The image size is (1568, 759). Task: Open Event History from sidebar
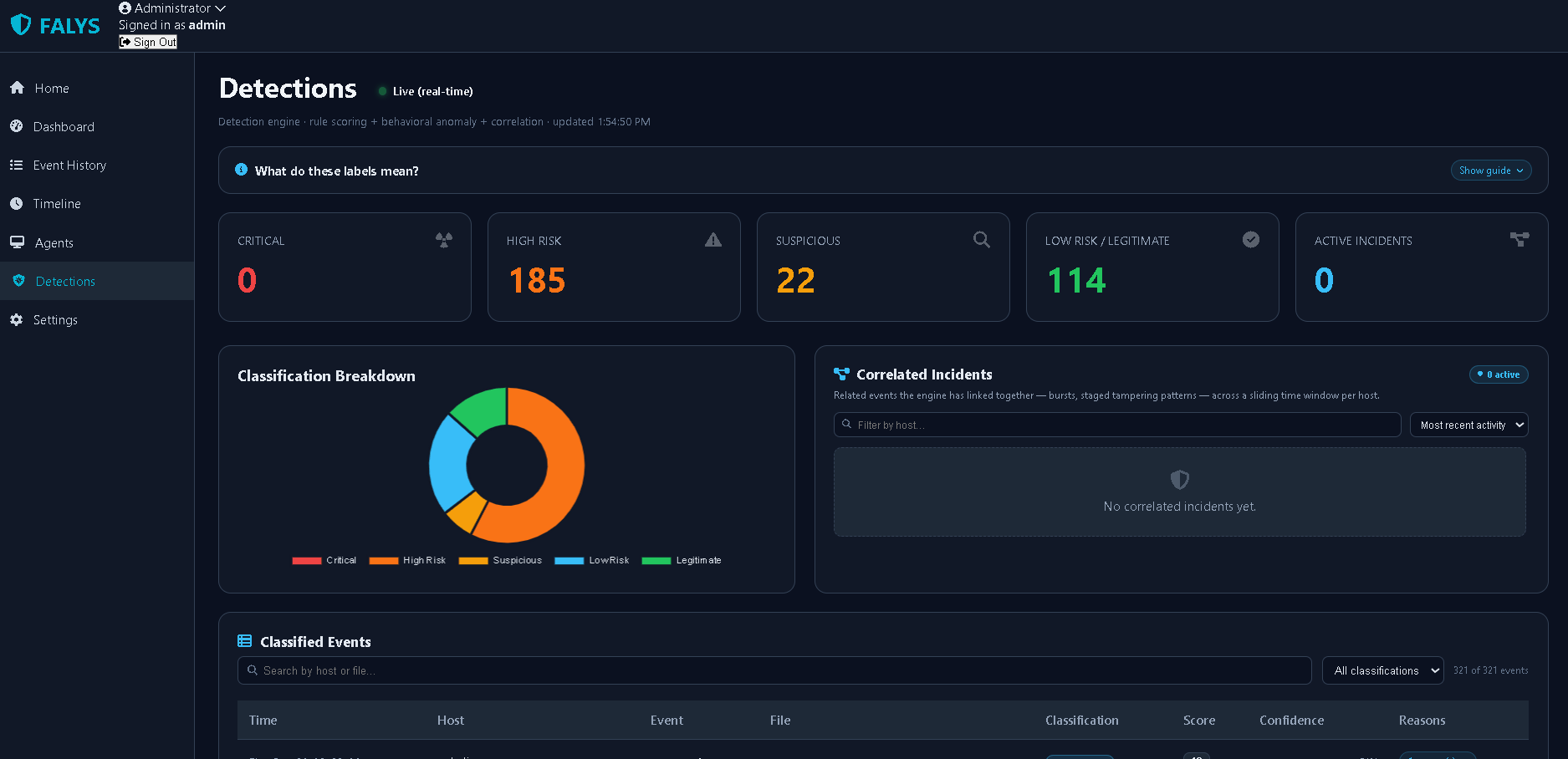pyautogui.click(x=97, y=165)
